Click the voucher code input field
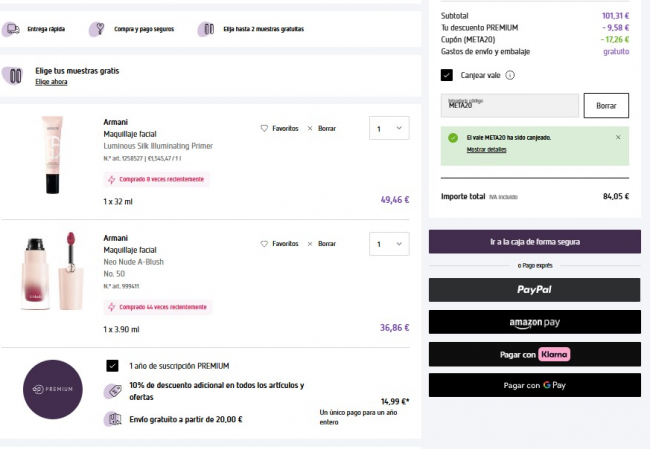The height and width of the screenshot is (449, 650). click(510, 105)
